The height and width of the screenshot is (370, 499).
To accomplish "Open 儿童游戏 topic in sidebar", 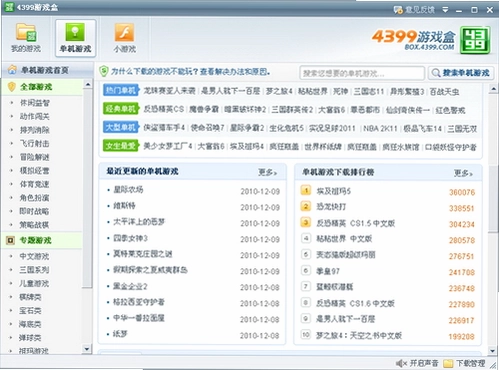I will click(34, 283).
